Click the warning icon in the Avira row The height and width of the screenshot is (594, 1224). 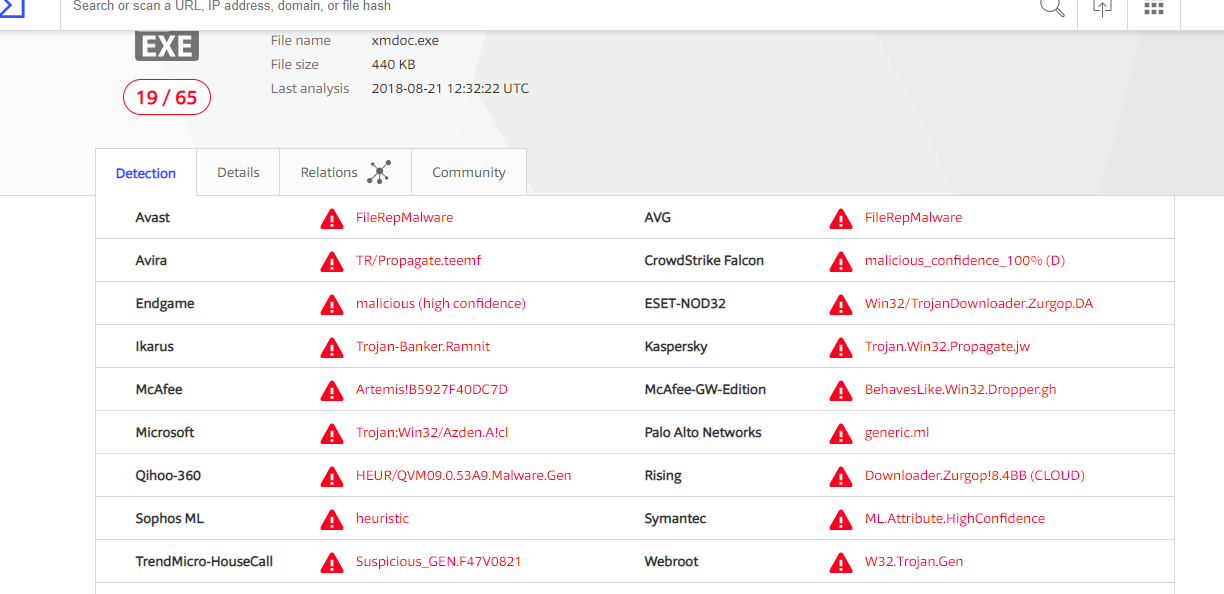pos(332,261)
